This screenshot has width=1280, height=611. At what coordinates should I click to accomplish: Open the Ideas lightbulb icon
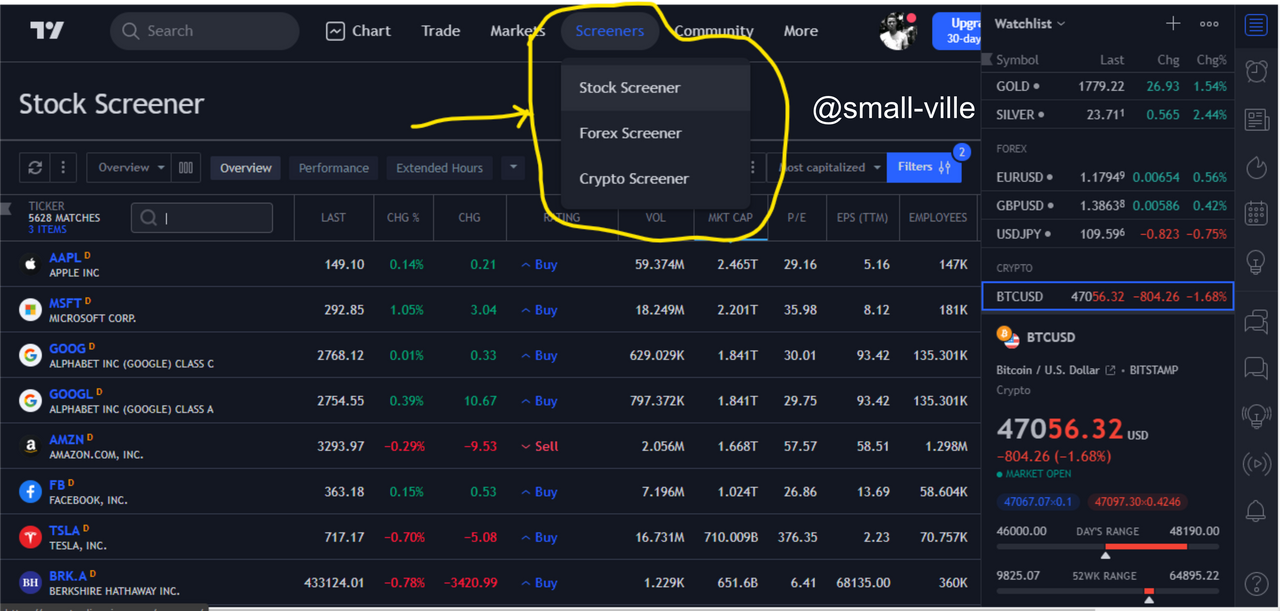(1256, 262)
